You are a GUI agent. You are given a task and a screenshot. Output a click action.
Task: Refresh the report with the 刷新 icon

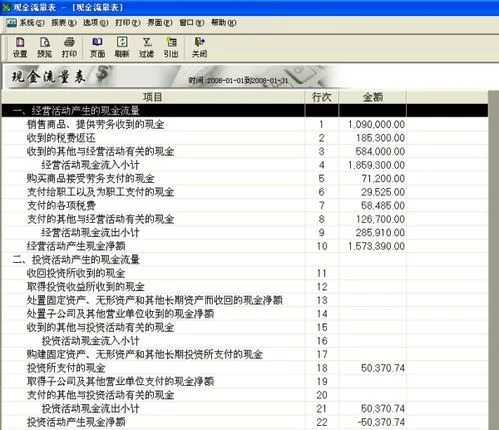pos(122,47)
